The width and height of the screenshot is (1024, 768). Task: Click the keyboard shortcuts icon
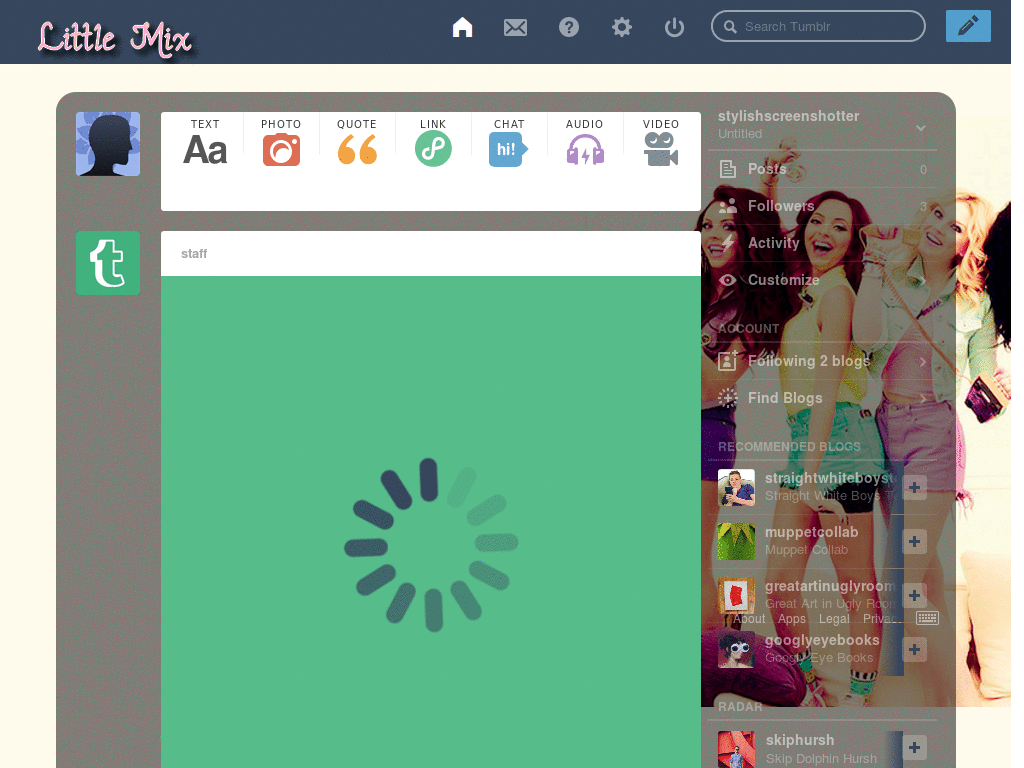point(927,618)
